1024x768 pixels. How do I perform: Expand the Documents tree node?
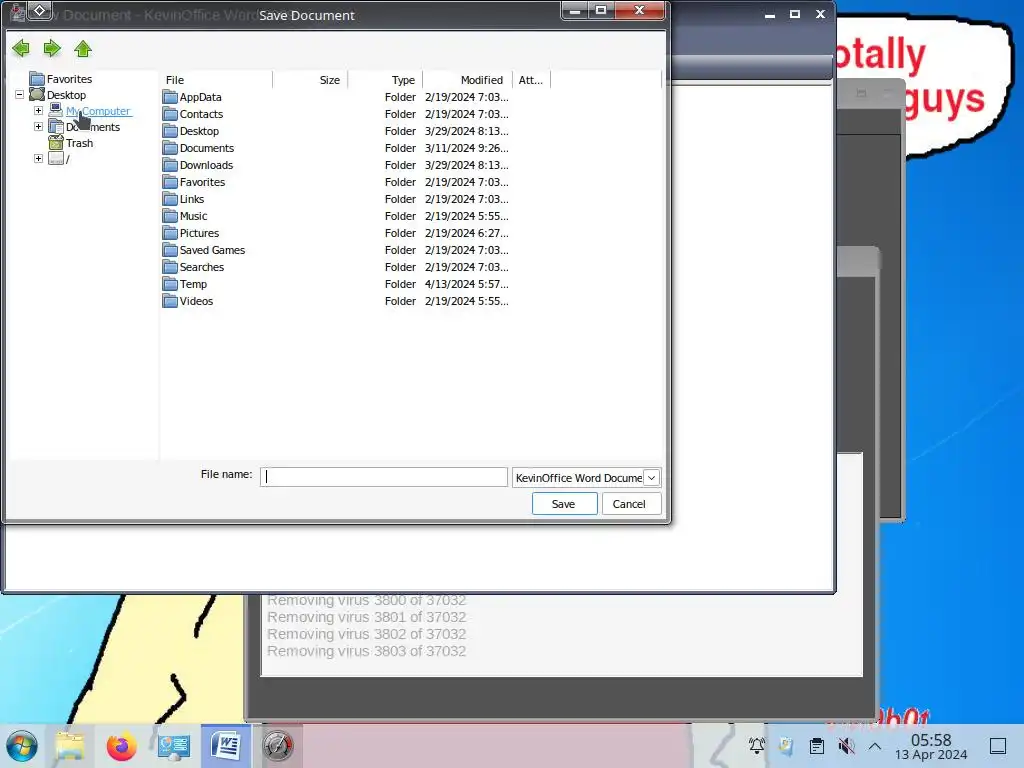click(x=39, y=127)
